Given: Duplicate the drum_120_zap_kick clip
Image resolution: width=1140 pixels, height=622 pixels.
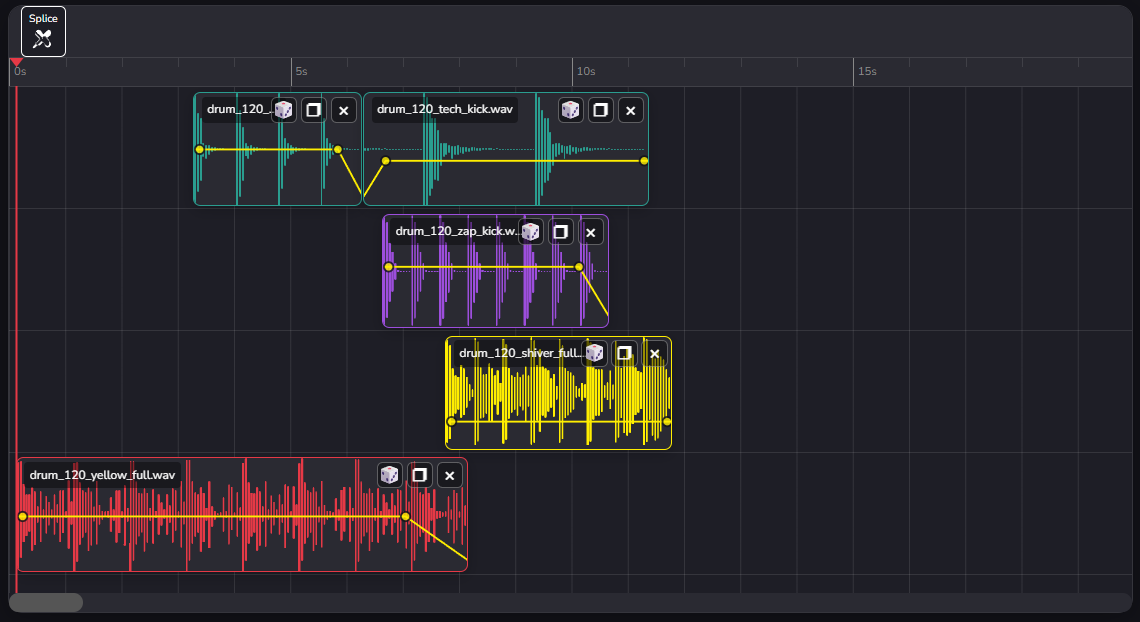Looking at the screenshot, I should [561, 232].
